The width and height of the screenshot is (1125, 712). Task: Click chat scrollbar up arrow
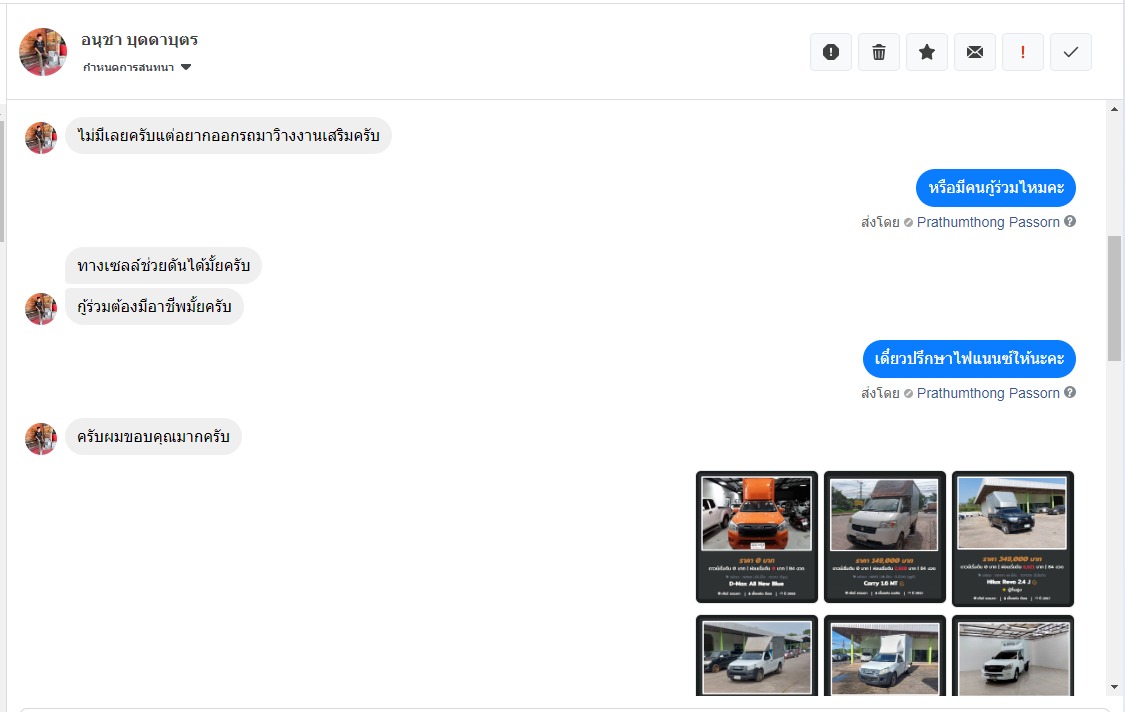pyautogui.click(x=1114, y=110)
